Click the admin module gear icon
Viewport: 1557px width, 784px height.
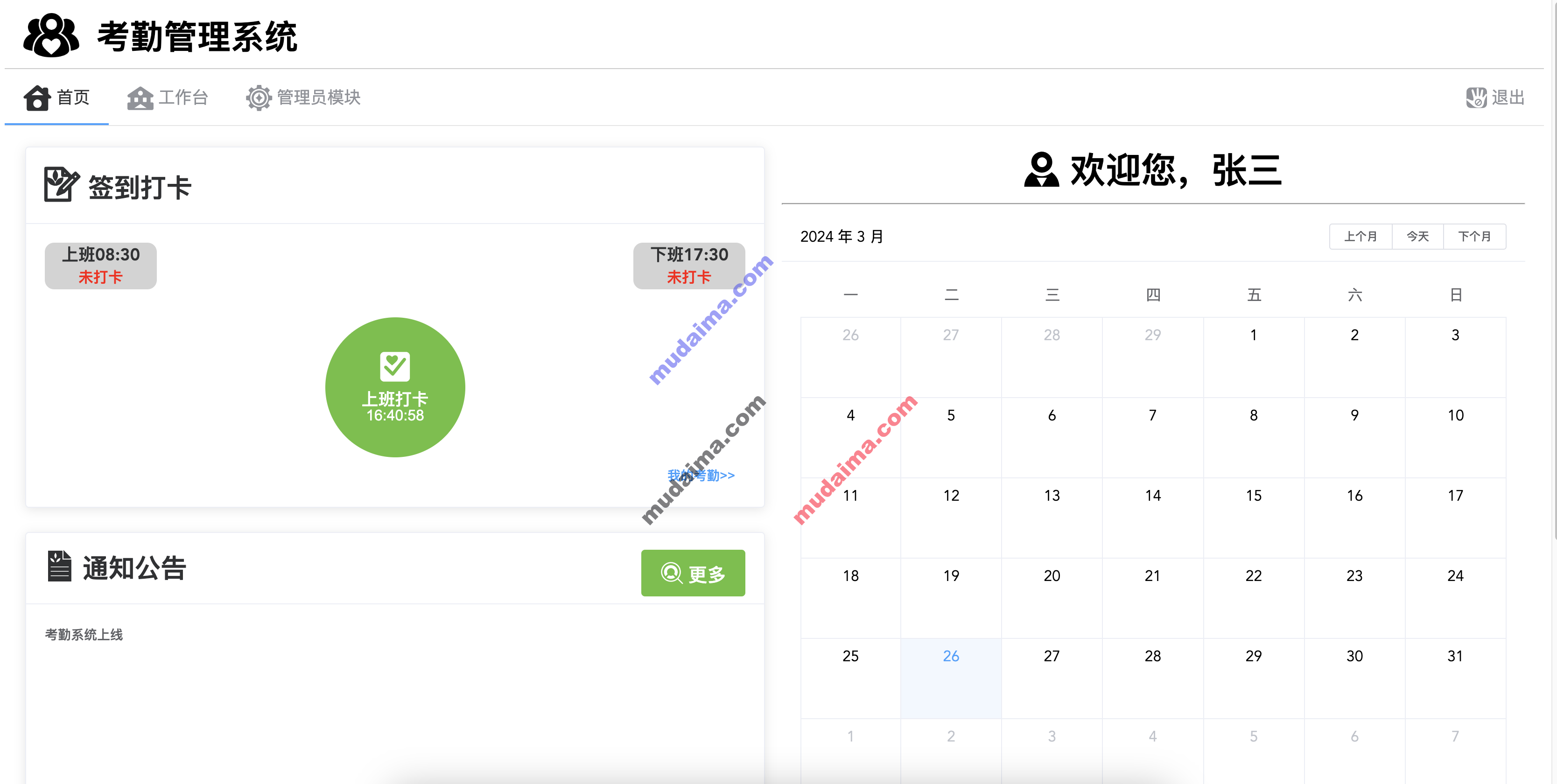coord(259,98)
